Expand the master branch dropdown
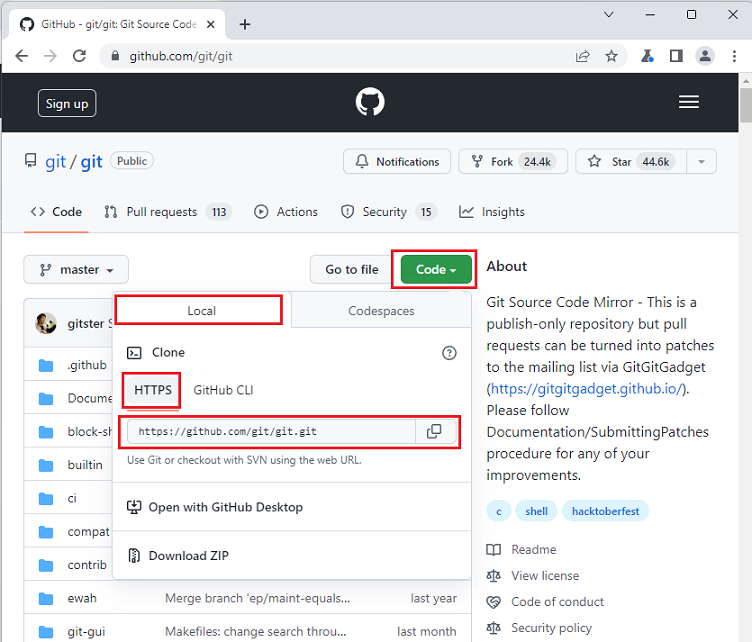 [76, 269]
